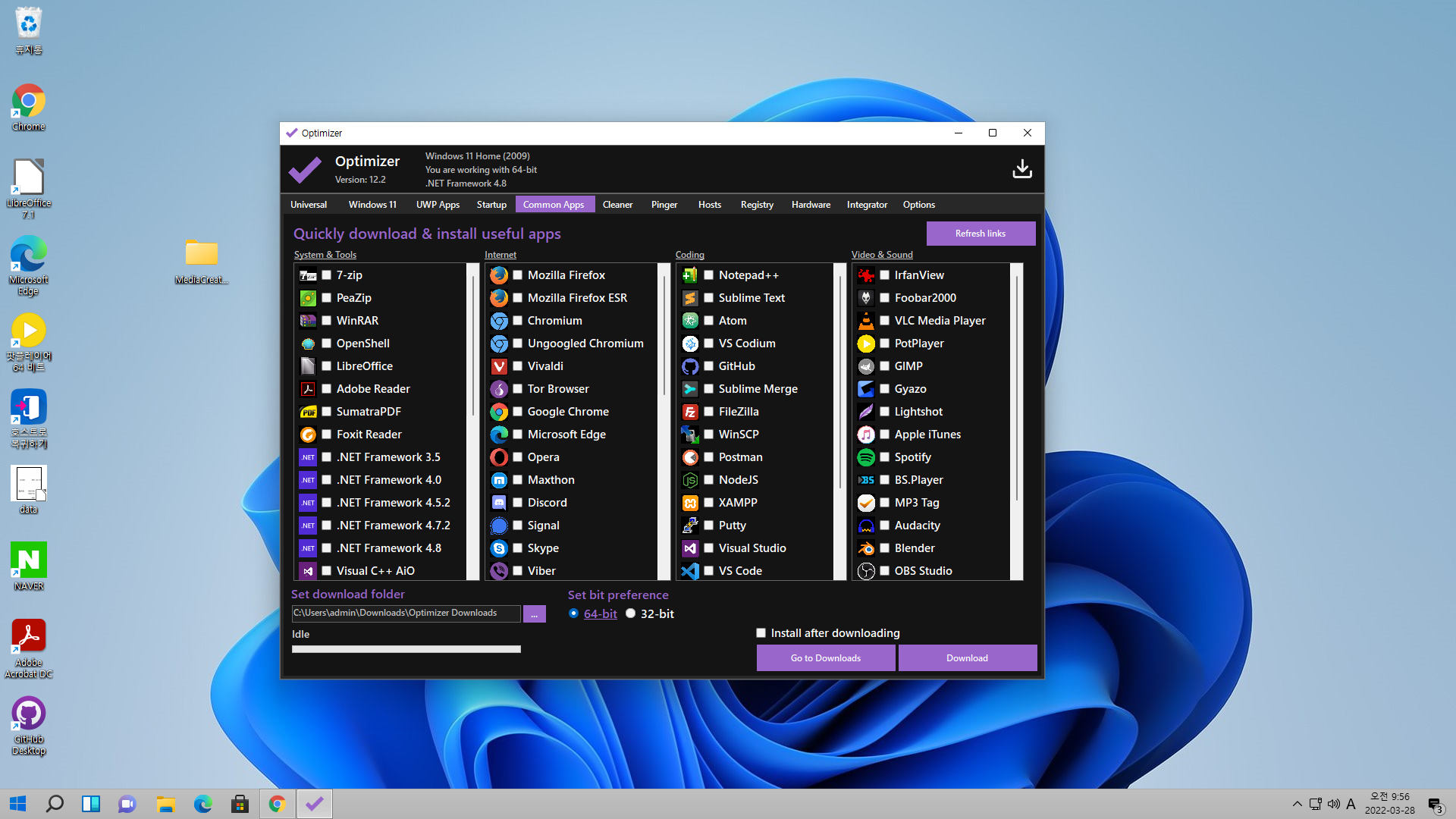The width and height of the screenshot is (1456, 819).
Task: Open NAVER desktop shortcut
Action: 29,566
